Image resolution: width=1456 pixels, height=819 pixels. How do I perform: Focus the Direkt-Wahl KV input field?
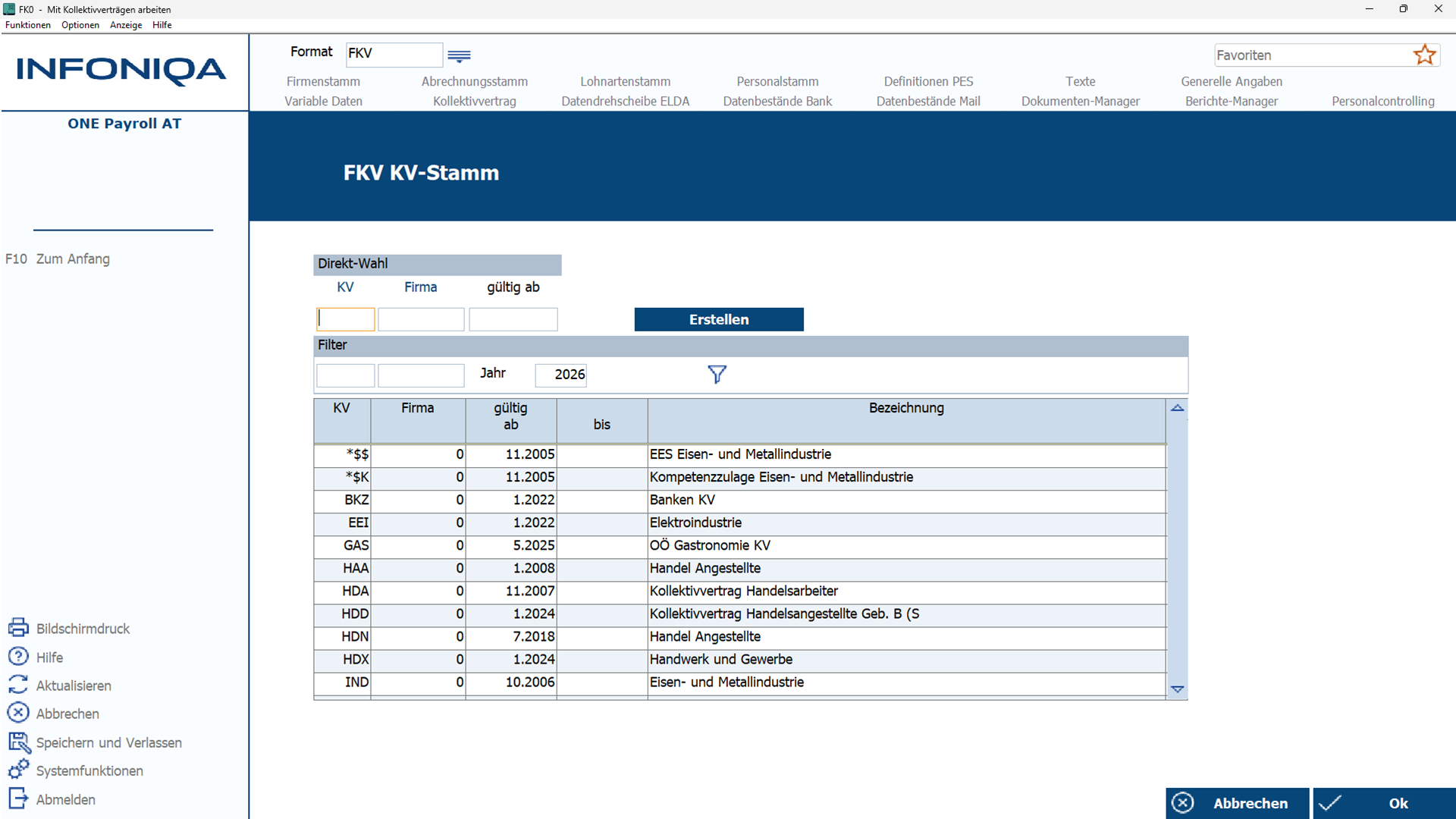[x=346, y=319]
